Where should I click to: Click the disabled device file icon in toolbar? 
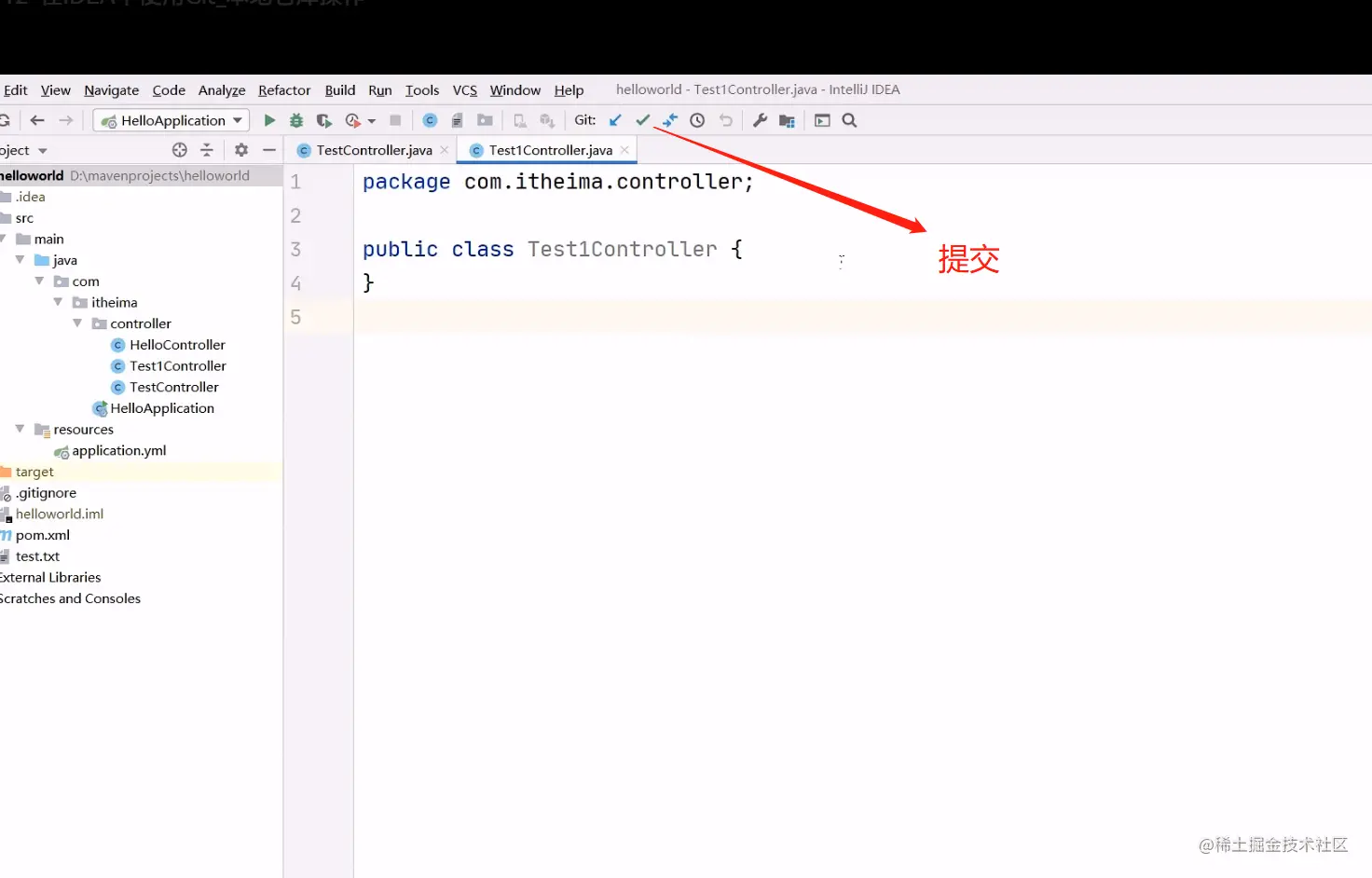[520, 120]
